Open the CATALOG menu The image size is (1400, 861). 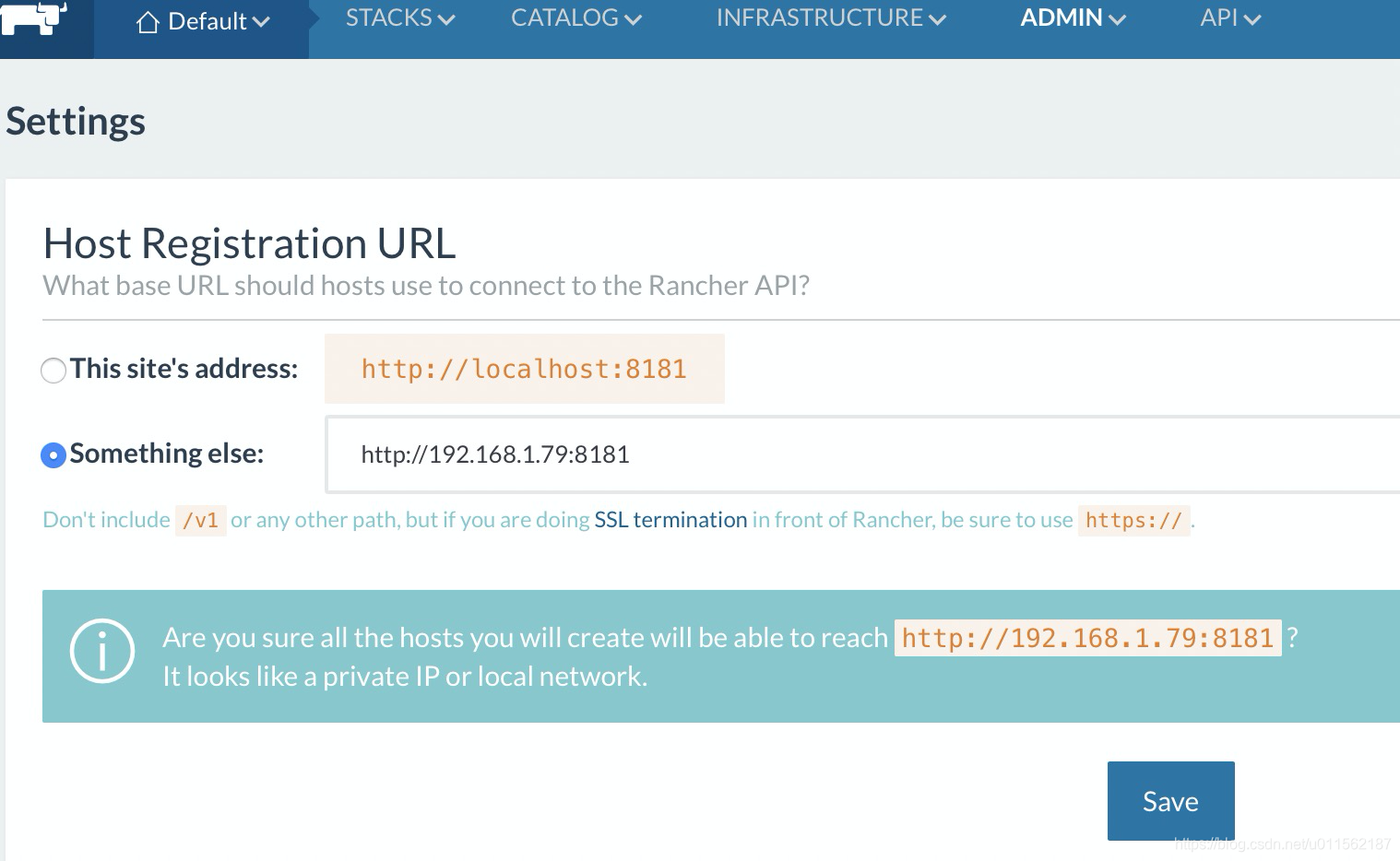coord(575,18)
